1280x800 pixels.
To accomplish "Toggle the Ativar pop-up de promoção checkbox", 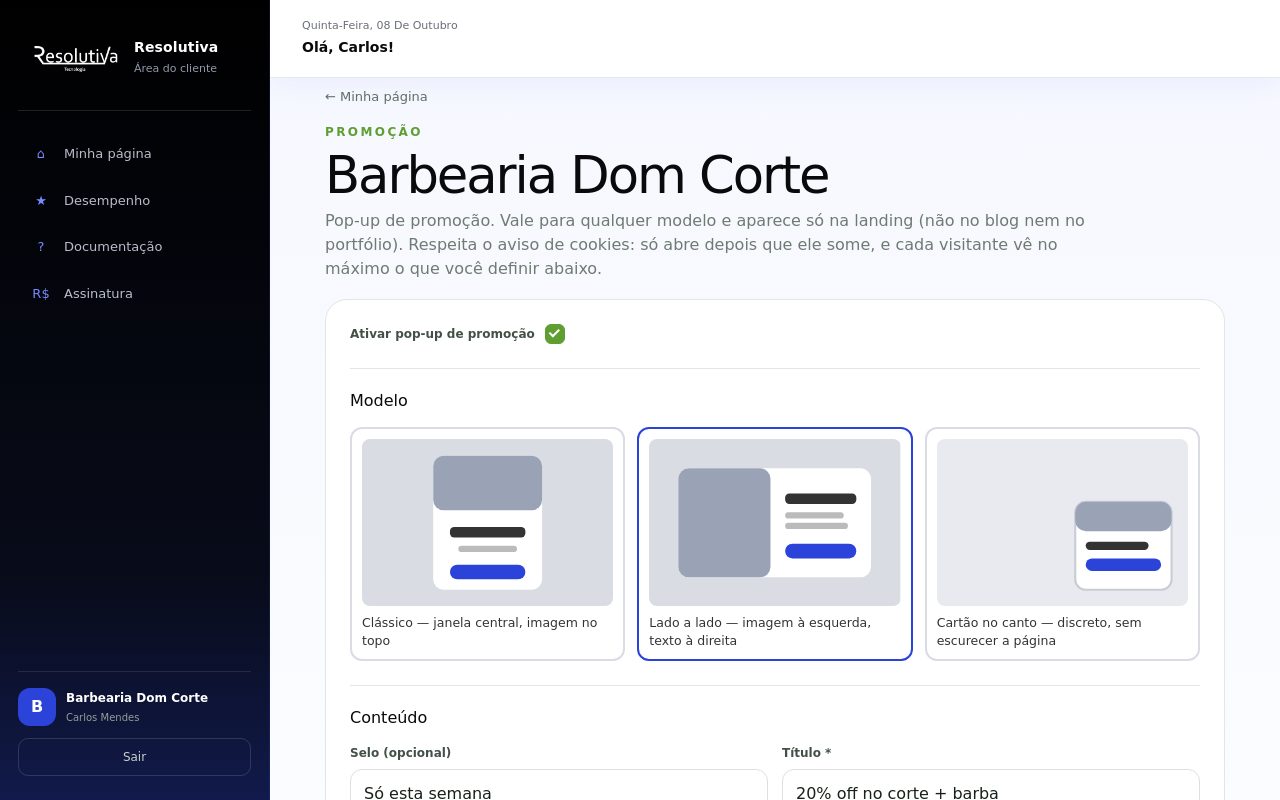I will (555, 334).
